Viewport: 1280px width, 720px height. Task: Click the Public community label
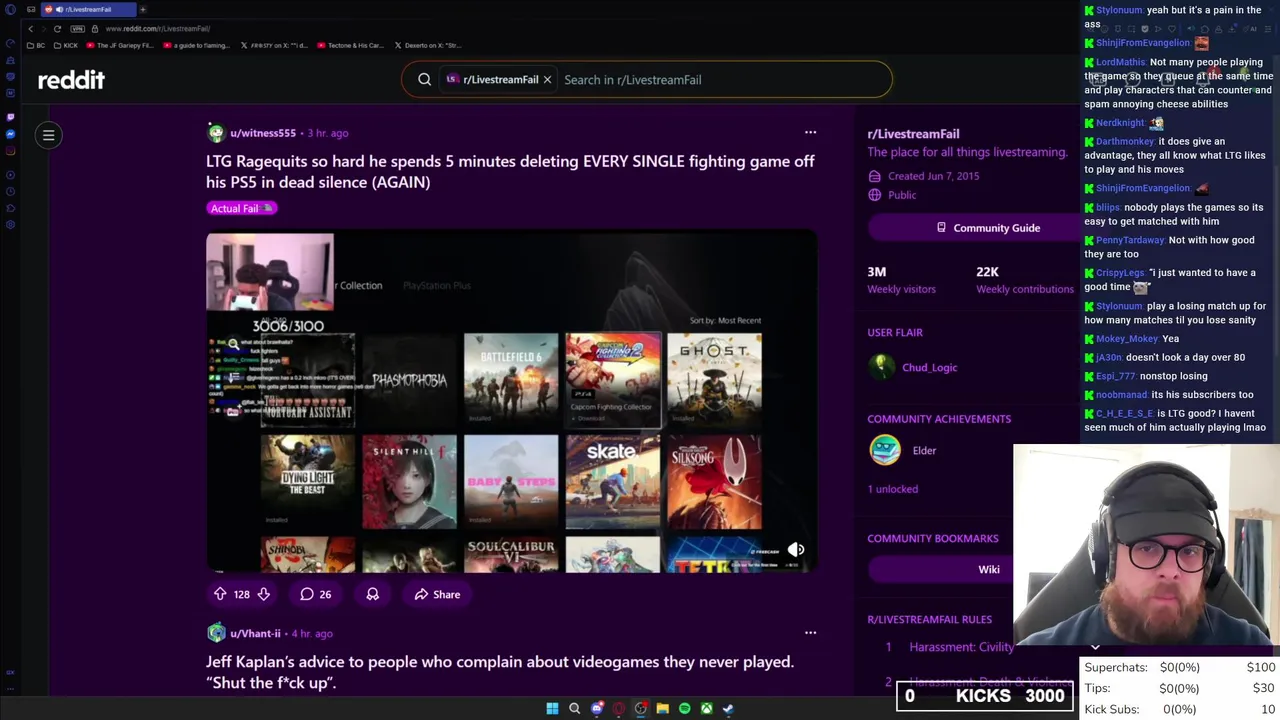[x=901, y=195]
